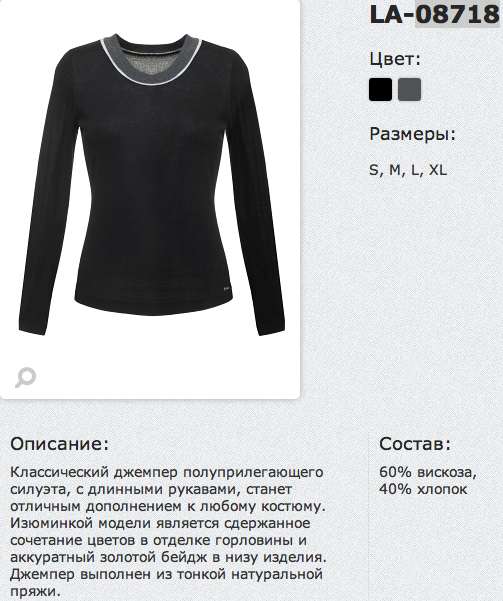Select size M in the sizes list
Viewport: 503px width, 601px height.
[395, 170]
